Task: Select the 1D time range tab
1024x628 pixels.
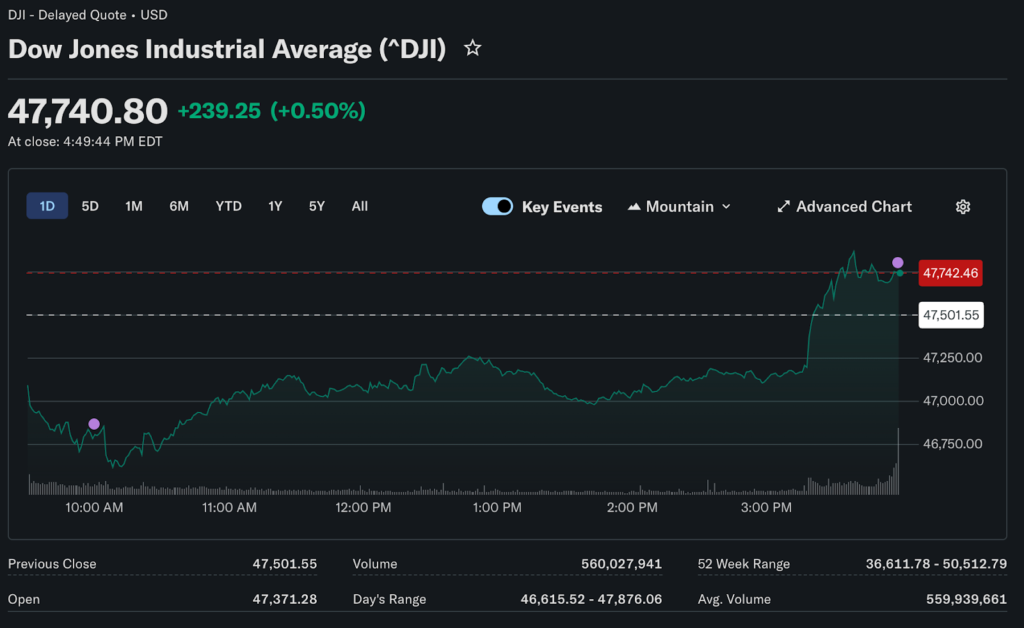Action: pos(47,206)
